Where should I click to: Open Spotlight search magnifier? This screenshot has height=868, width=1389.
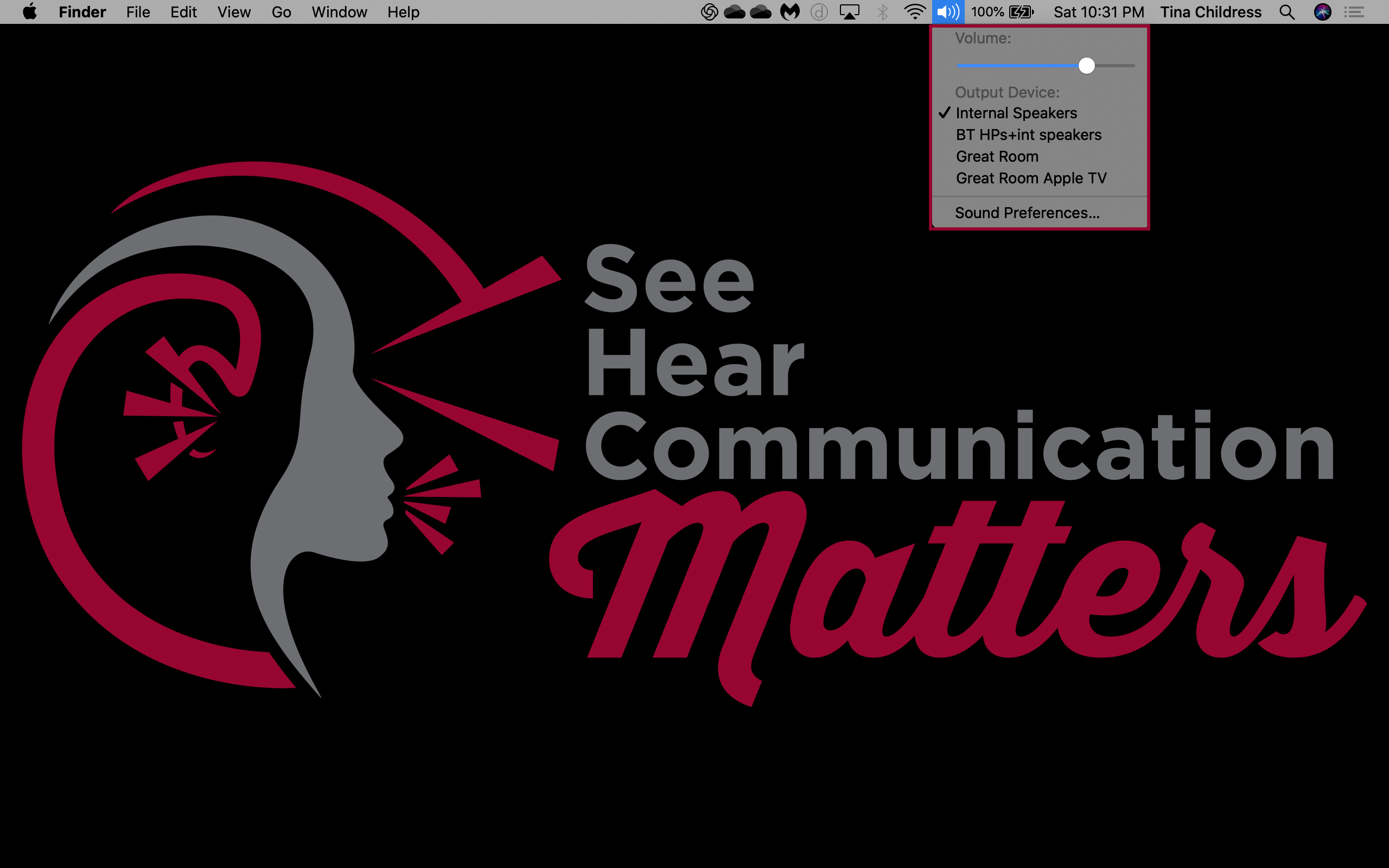coord(1287,11)
